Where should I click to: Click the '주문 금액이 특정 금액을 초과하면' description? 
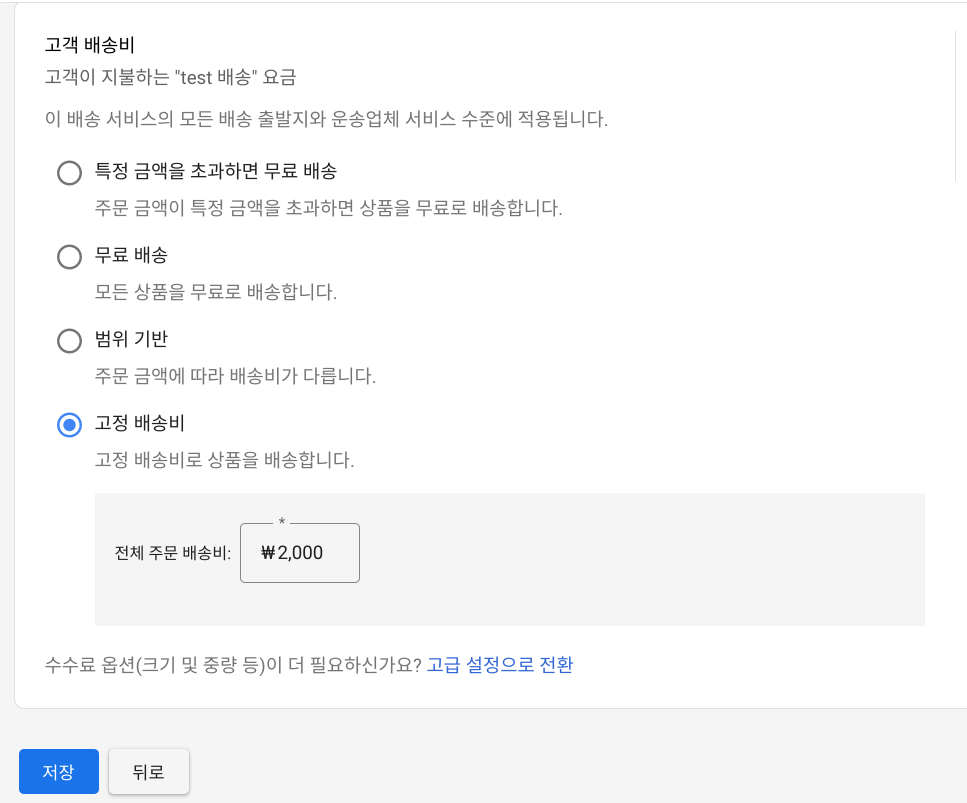[x=328, y=207]
